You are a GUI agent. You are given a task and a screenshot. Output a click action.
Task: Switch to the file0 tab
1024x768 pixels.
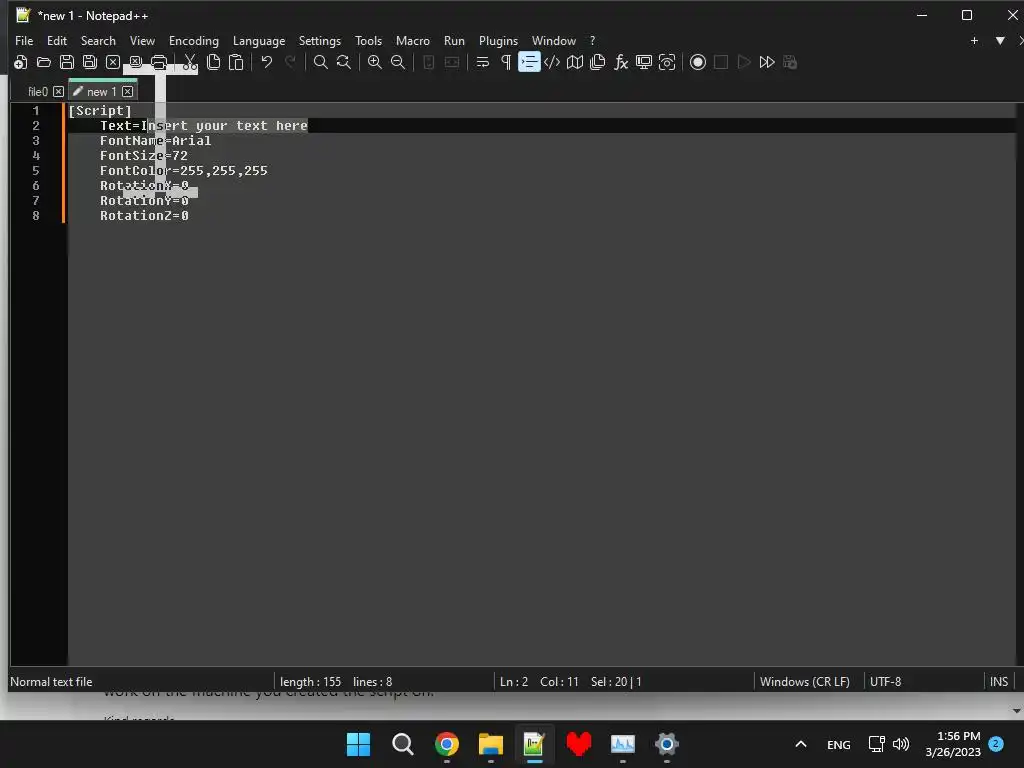pyautogui.click(x=37, y=91)
